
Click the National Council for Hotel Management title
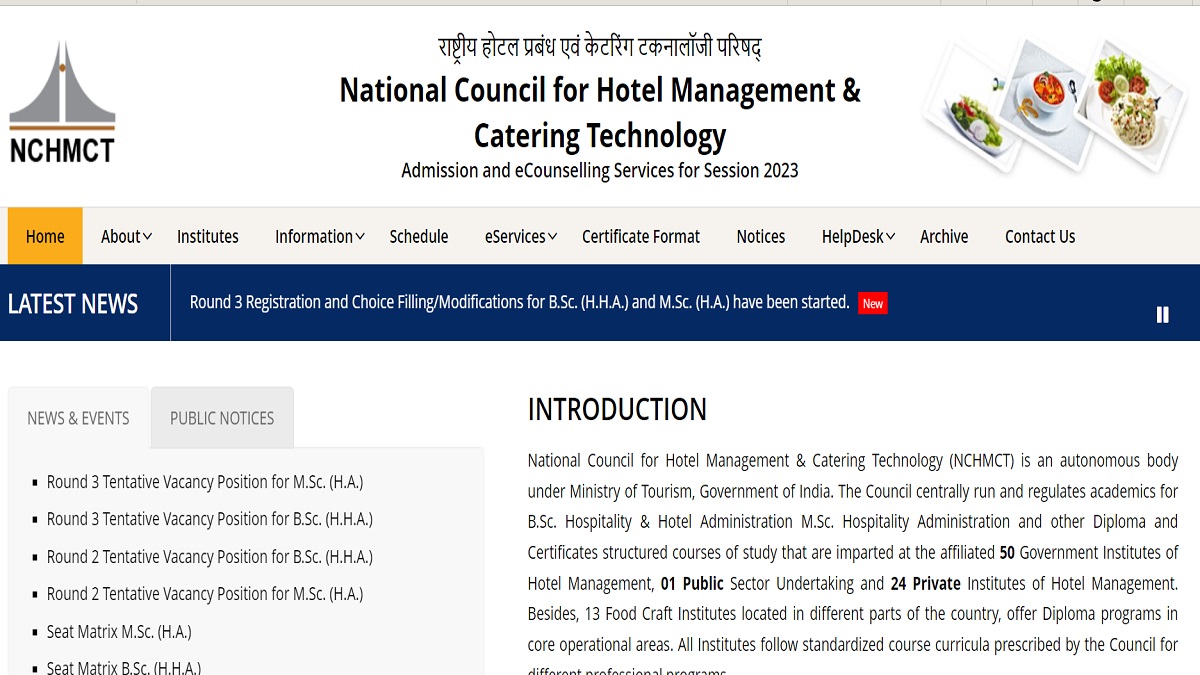click(600, 112)
